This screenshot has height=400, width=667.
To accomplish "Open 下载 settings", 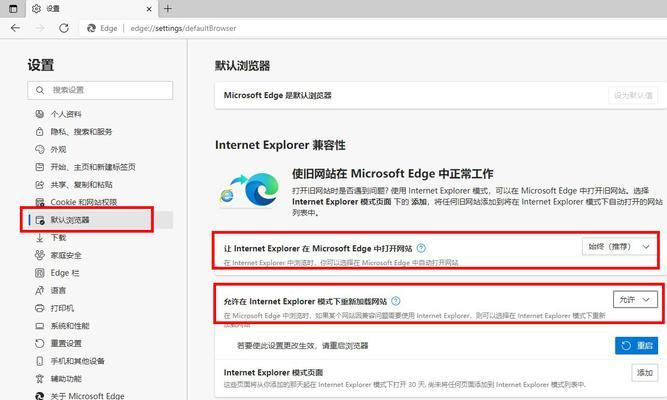I will [x=58, y=238].
